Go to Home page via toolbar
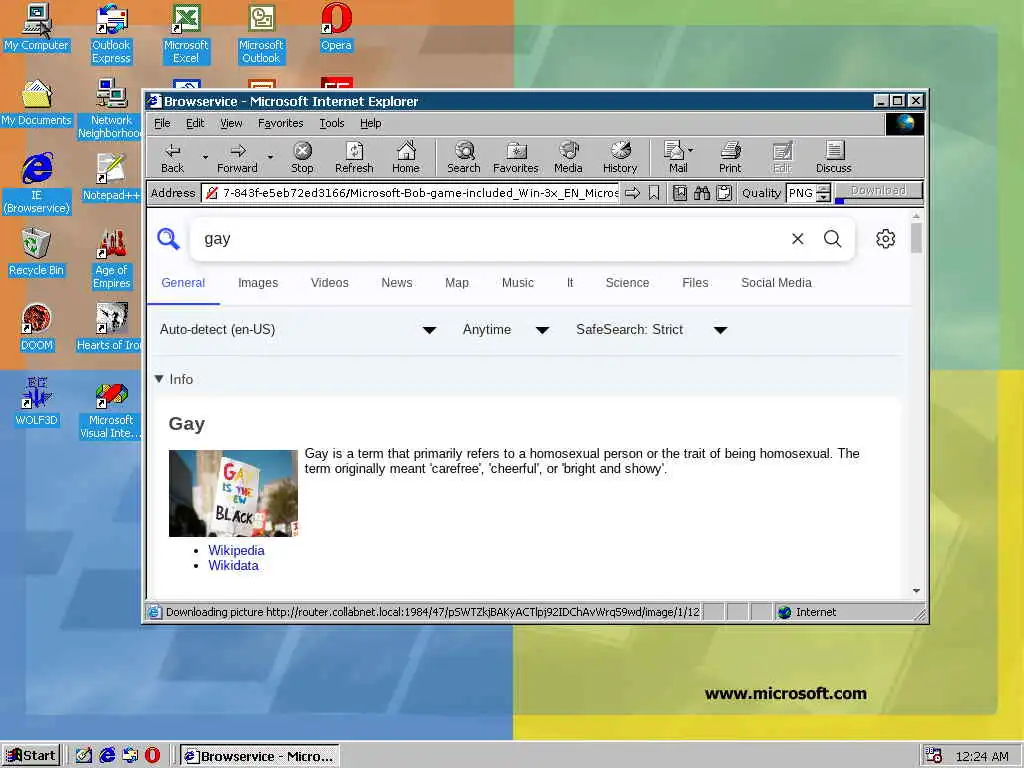The image size is (1024, 768). (406, 157)
